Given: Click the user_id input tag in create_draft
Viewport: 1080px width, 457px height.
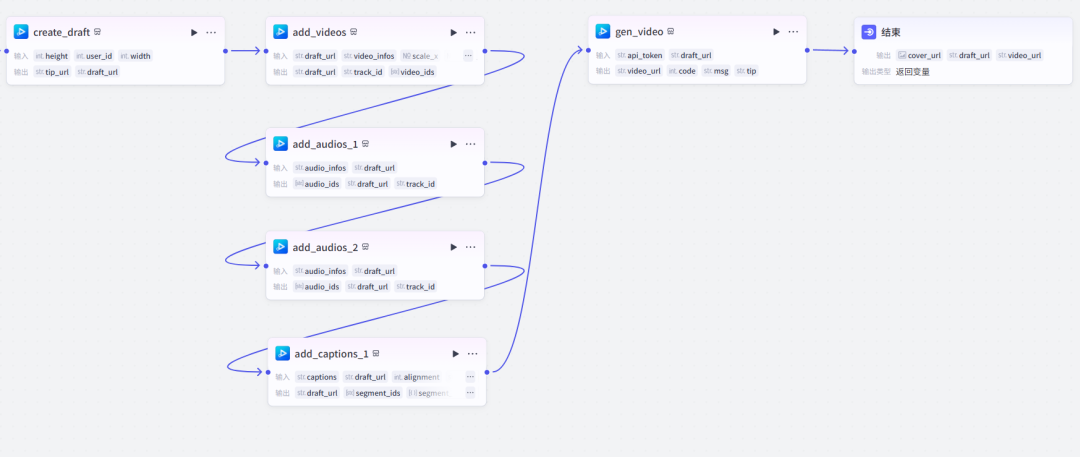Looking at the screenshot, I should point(94,56).
